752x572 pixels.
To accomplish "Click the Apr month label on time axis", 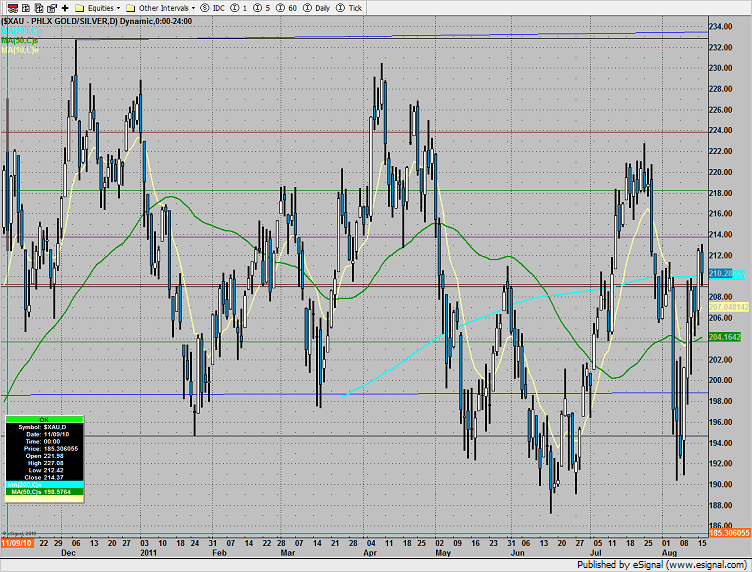I will [x=370, y=553].
